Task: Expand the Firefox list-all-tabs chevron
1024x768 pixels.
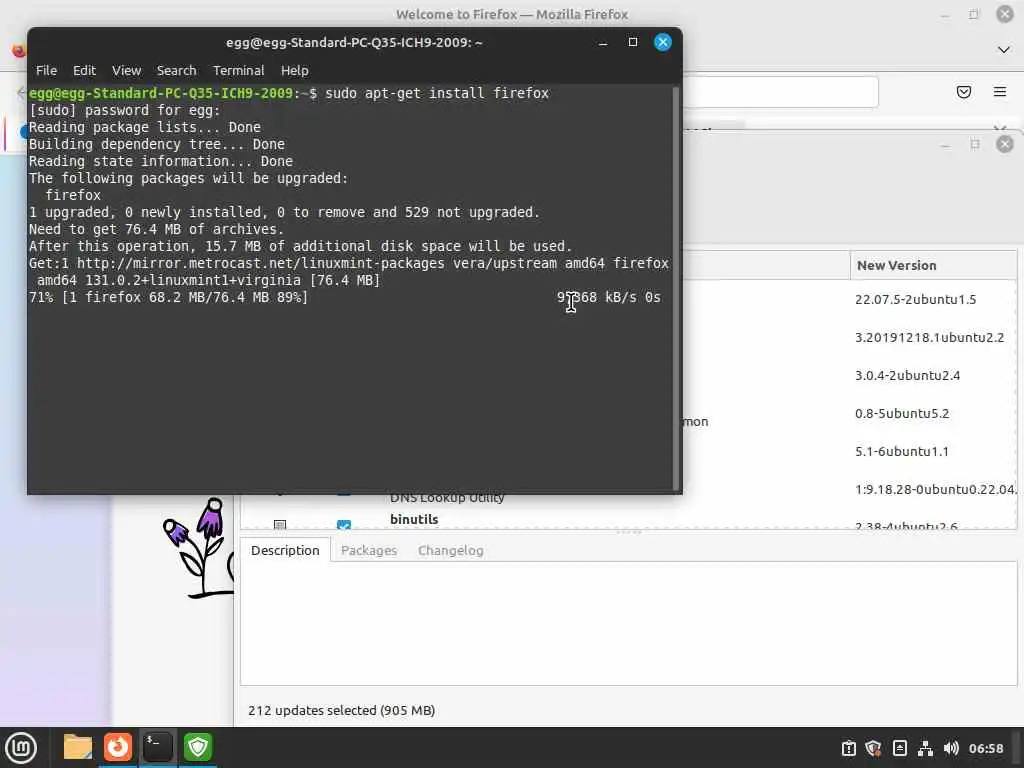Action: pos(1004,50)
